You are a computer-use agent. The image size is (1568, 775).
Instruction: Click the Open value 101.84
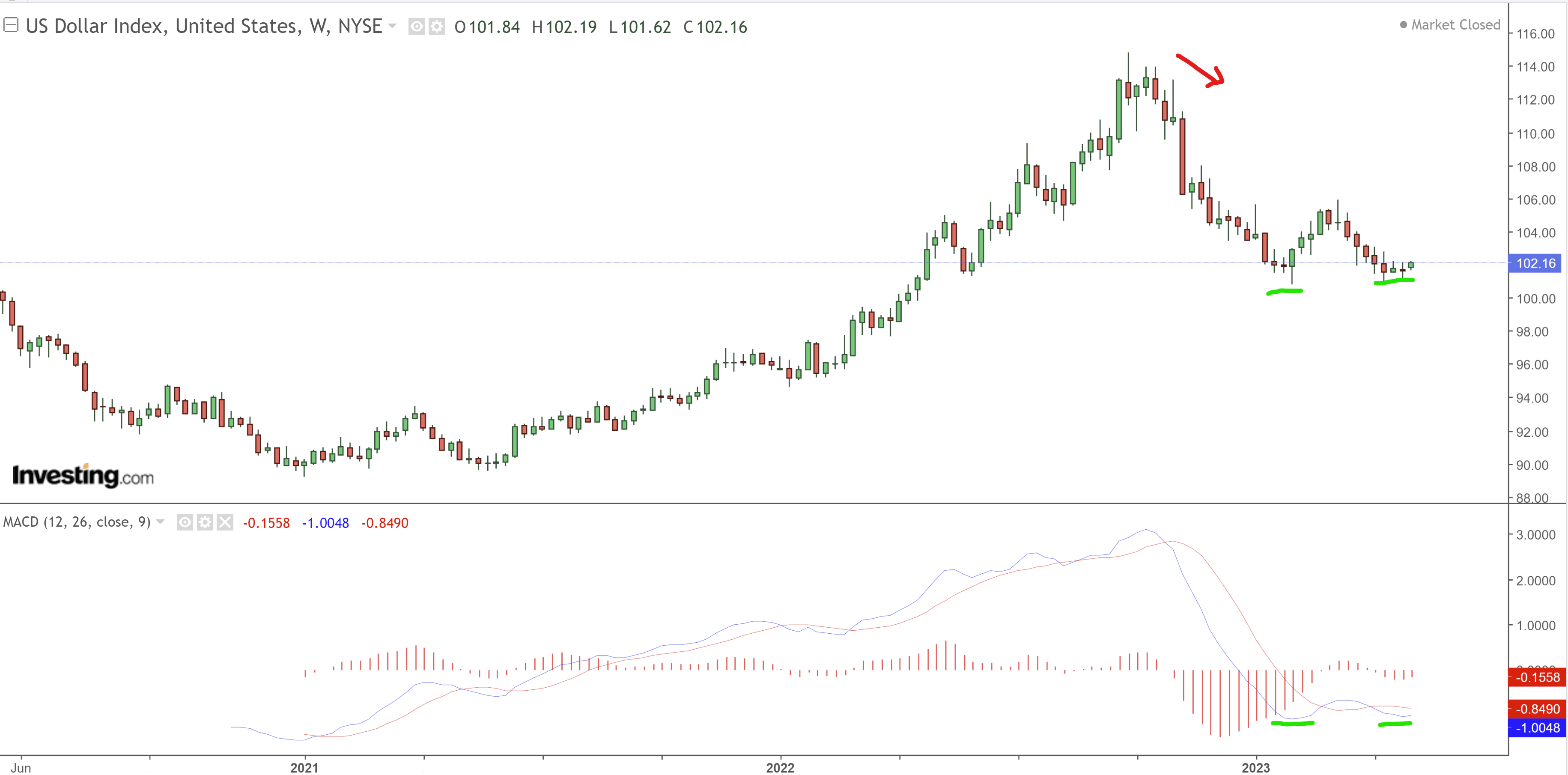pos(494,27)
